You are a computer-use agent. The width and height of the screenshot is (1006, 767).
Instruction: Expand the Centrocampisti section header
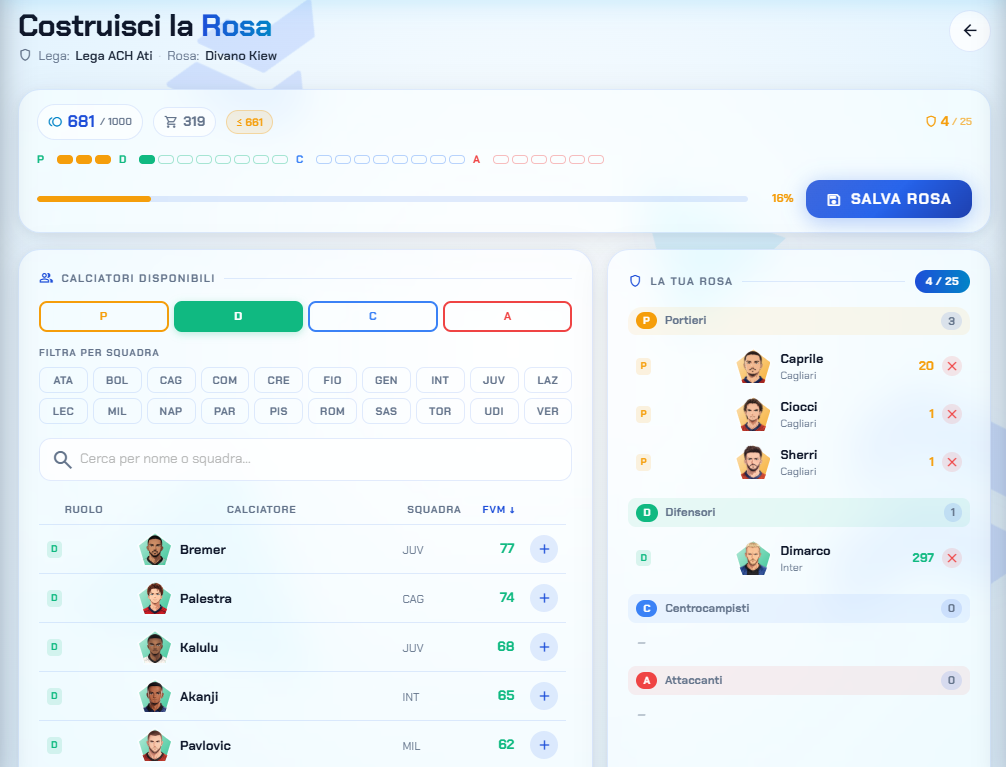(x=798, y=608)
